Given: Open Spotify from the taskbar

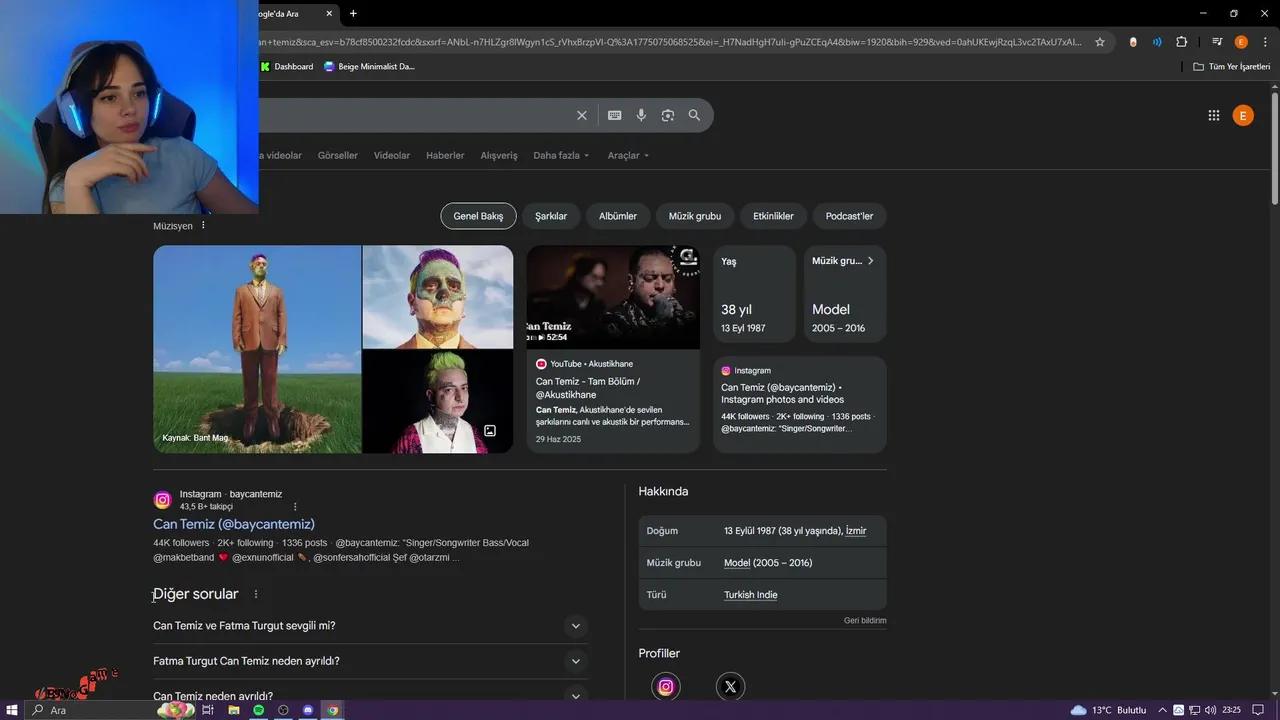Looking at the screenshot, I should [x=258, y=710].
